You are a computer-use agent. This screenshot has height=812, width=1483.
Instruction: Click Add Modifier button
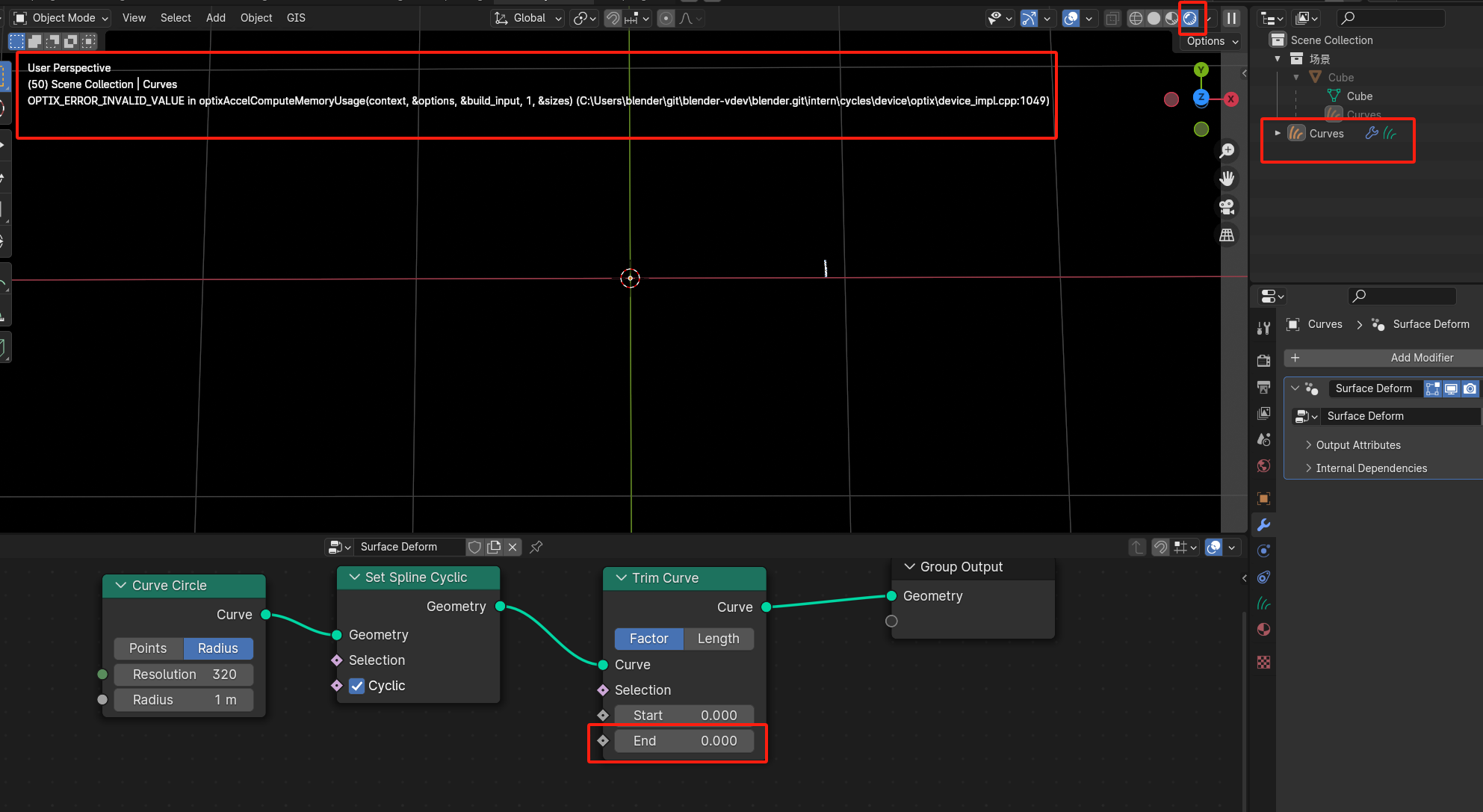tap(1383, 358)
